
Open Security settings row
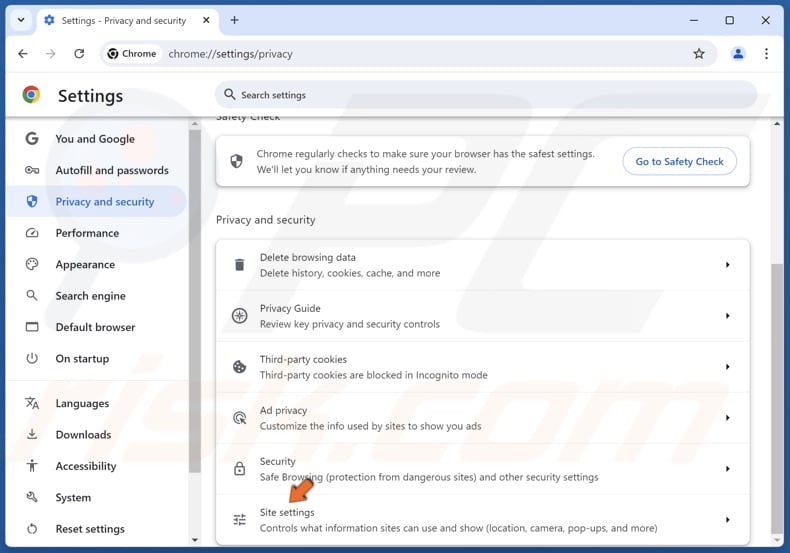(x=483, y=469)
